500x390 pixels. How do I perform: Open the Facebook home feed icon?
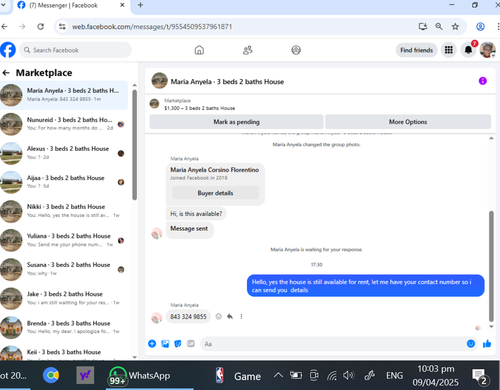199,50
